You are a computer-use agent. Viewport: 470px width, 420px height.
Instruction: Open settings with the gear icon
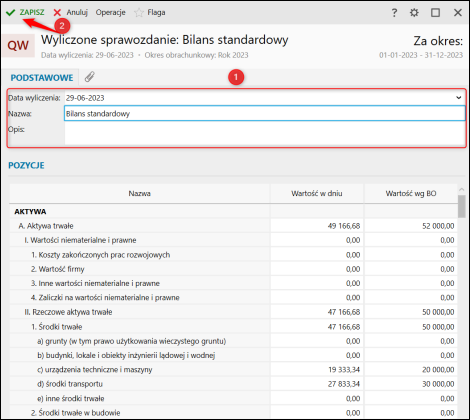414,13
